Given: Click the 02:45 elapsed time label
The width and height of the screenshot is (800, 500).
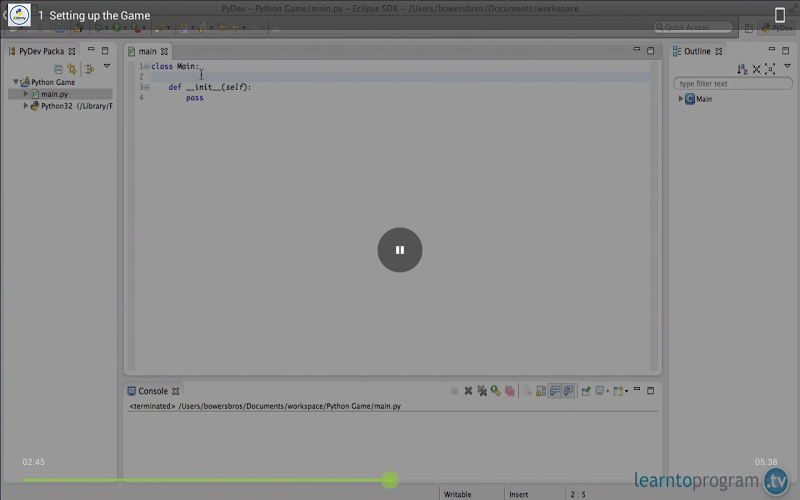Looking at the screenshot, I should point(33,462).
